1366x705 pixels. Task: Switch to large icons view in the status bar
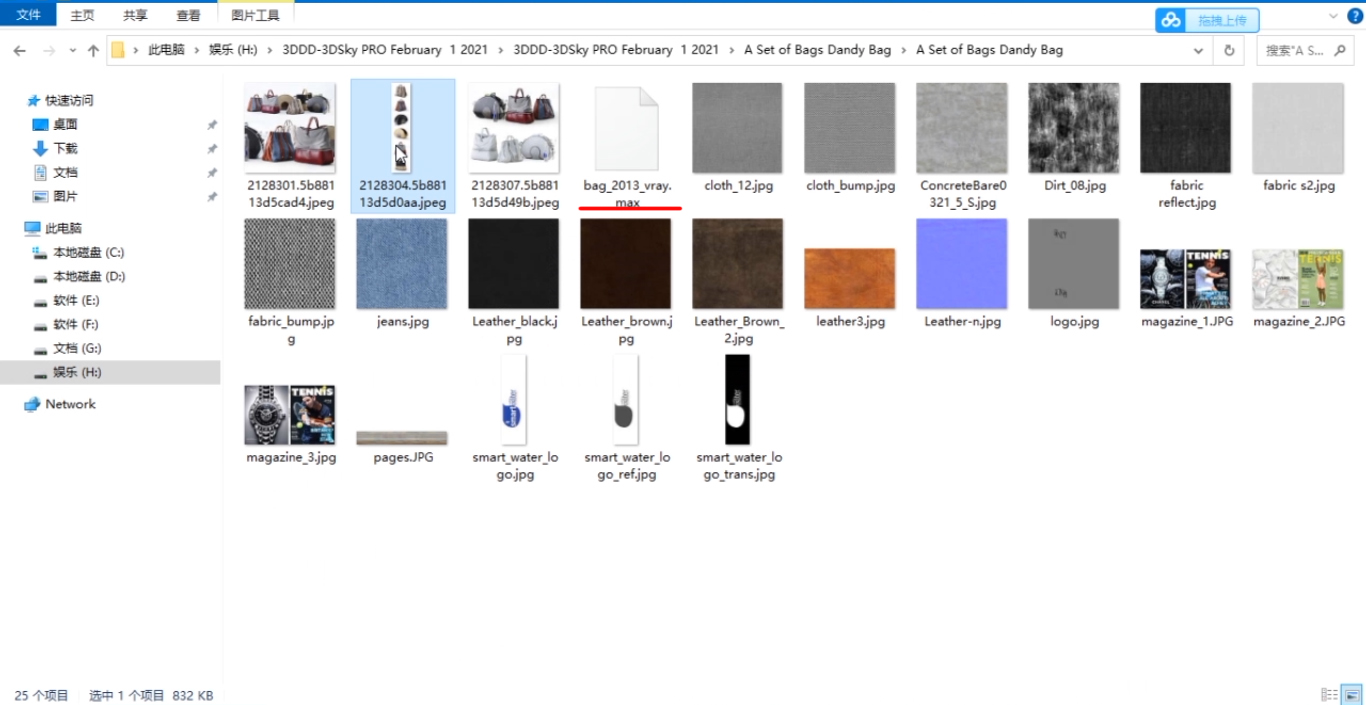[x=1351, y=695]
